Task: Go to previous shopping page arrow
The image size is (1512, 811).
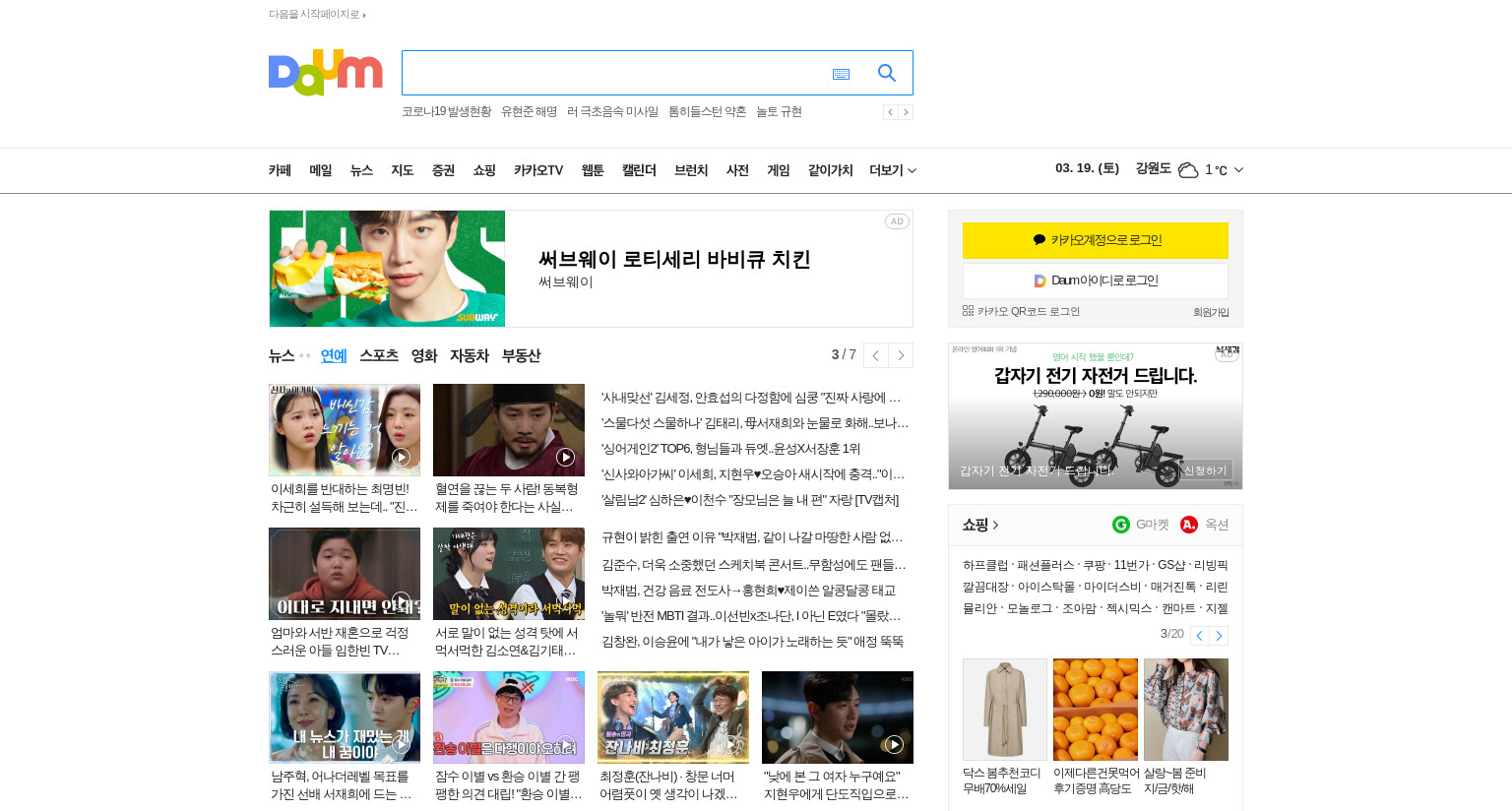Action: [1199, 636]
